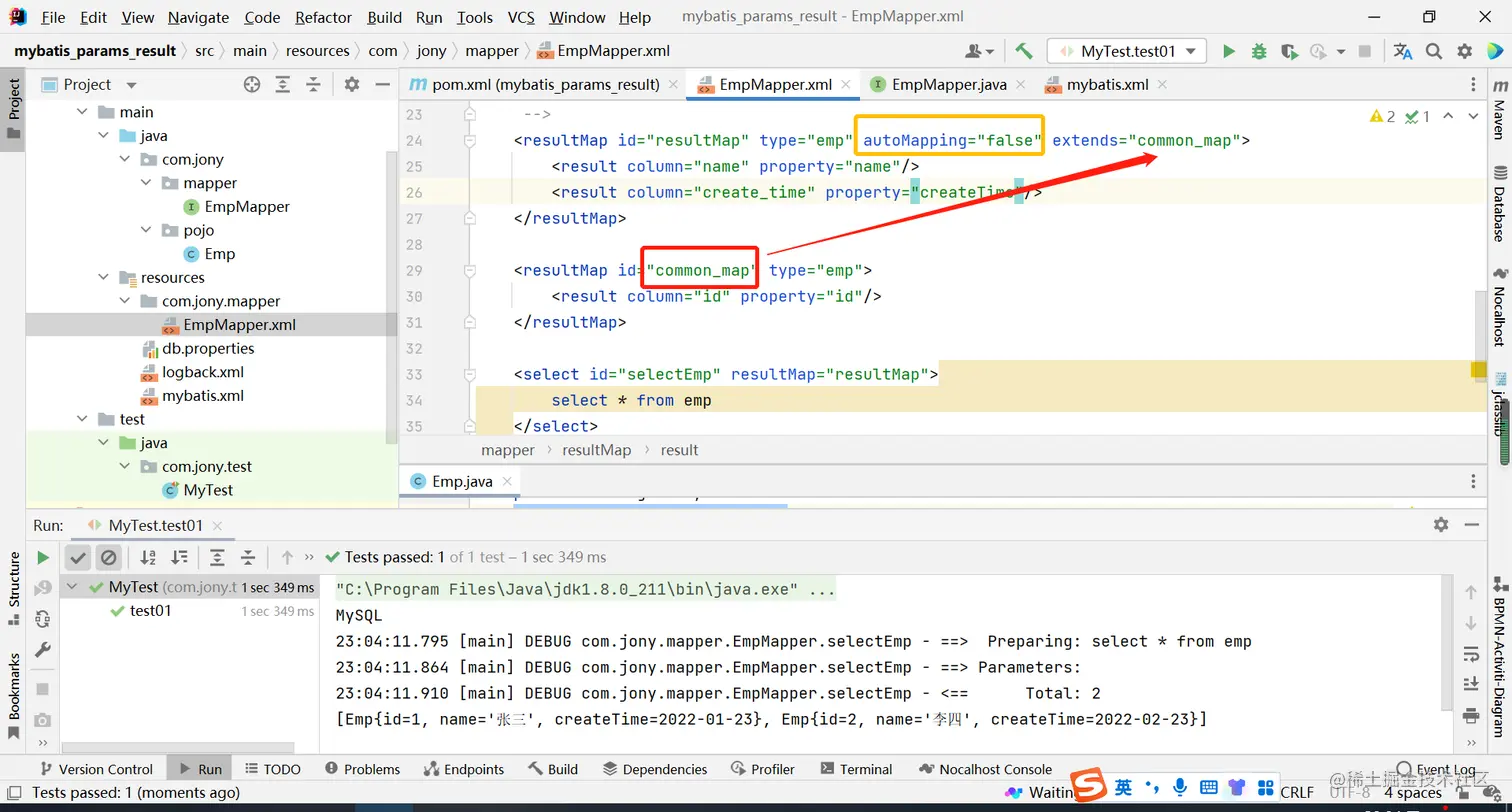The image size is (1512, 812).
Task: Collapse the resources folder node
Action: 101,277
